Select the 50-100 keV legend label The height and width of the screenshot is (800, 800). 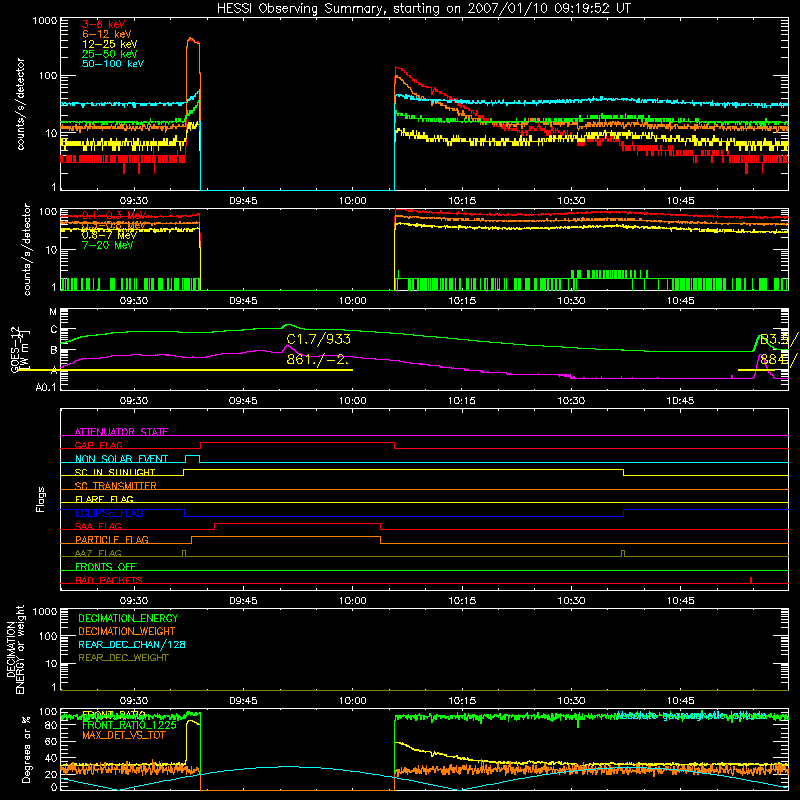[112, 64]
